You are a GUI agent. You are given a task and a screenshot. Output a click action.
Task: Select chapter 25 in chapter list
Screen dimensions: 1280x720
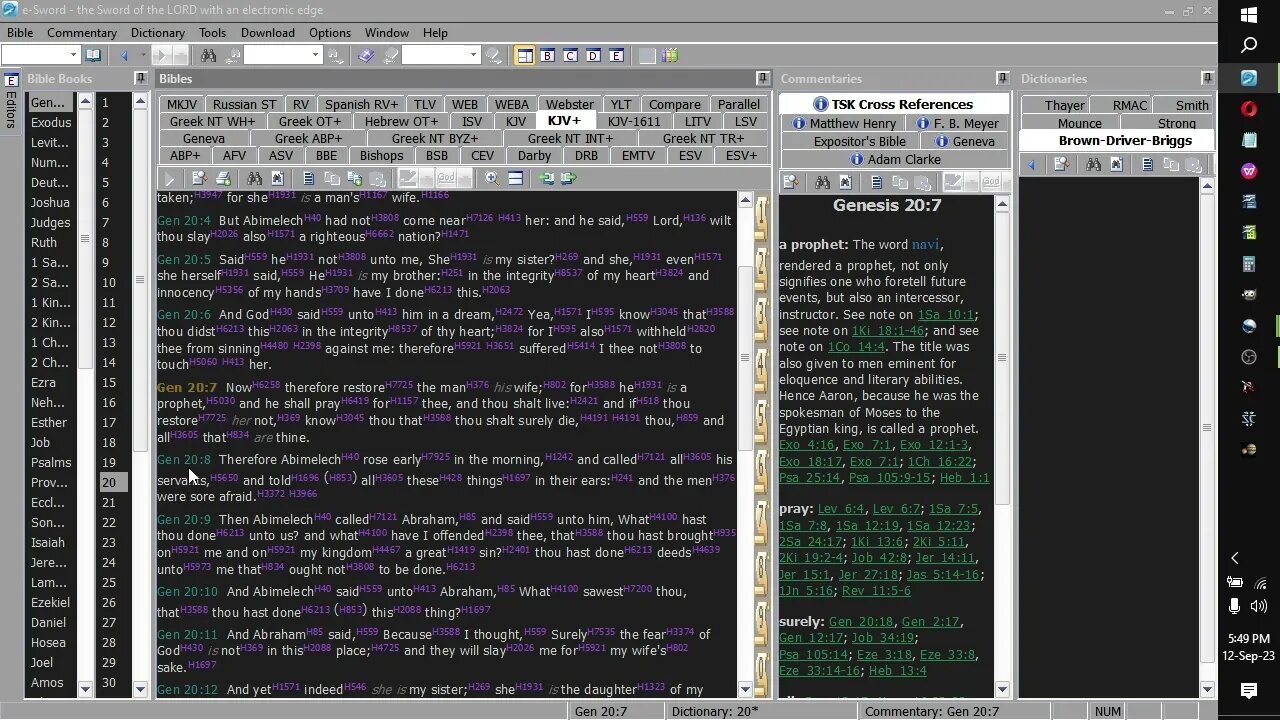coord(109,582)
